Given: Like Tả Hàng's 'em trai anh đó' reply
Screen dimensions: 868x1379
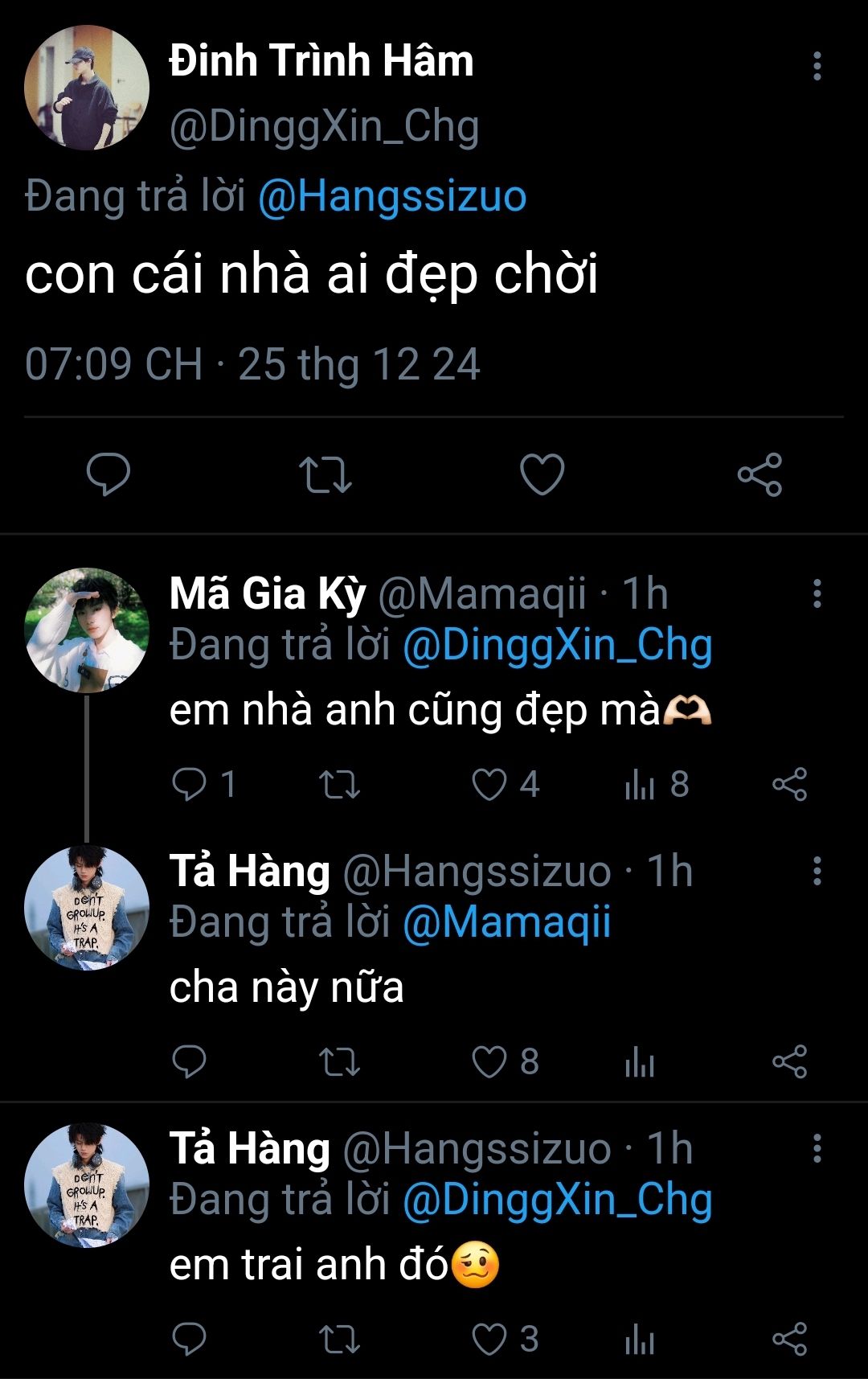Looking at the screenshot, I should 489,1340.
